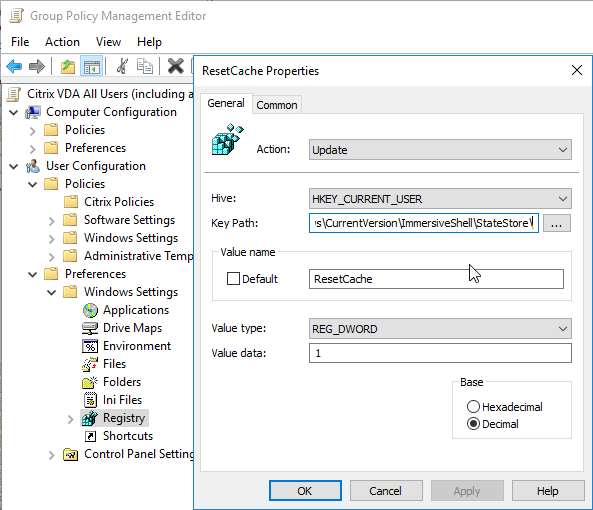Open the Help menu
The height and width of the screenshot is (510, 593).
click(149, 42)
